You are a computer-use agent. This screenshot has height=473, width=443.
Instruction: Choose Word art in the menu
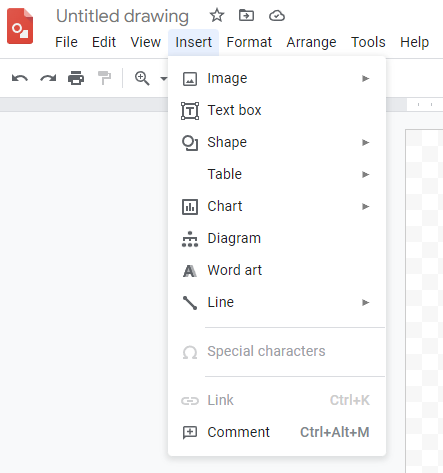(x=277, y=270)
